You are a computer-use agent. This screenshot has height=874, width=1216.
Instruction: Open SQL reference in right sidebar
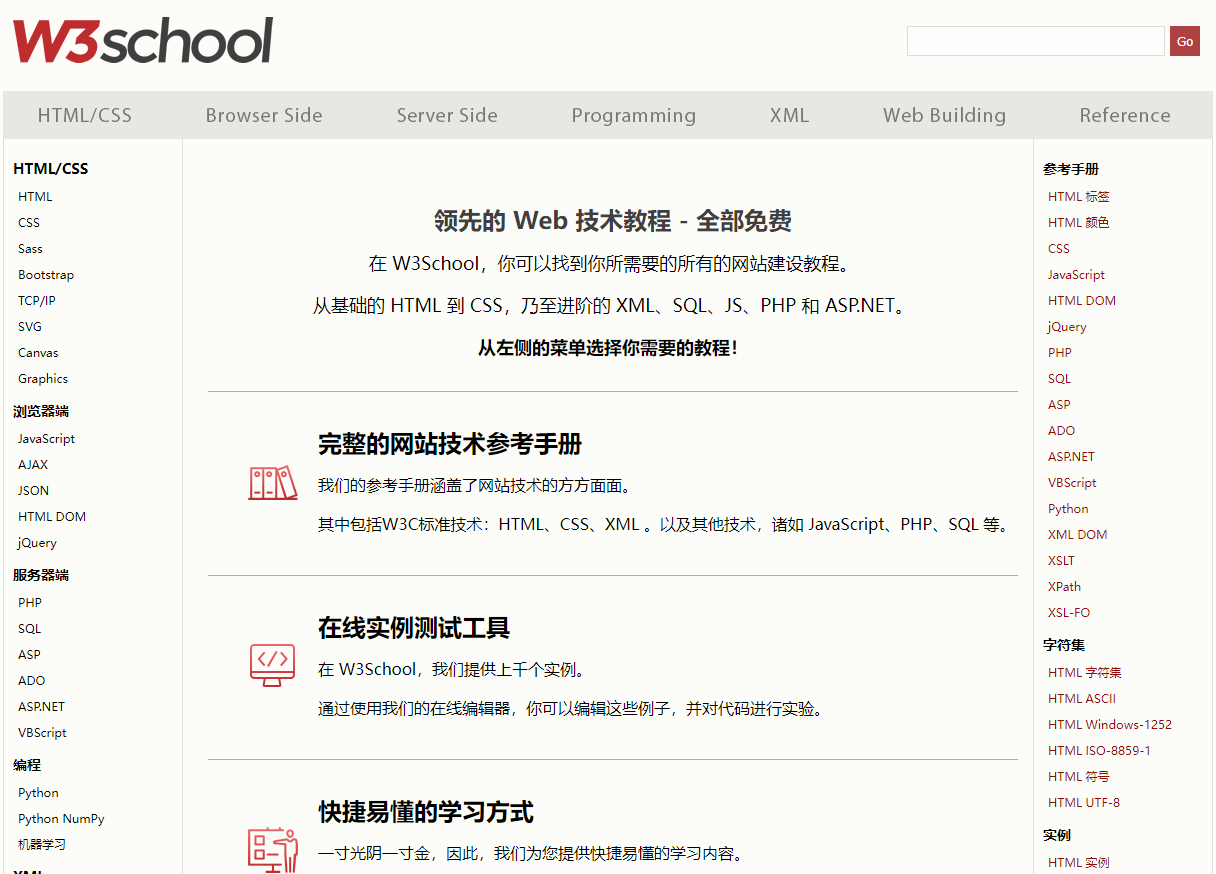[1060, 379]
